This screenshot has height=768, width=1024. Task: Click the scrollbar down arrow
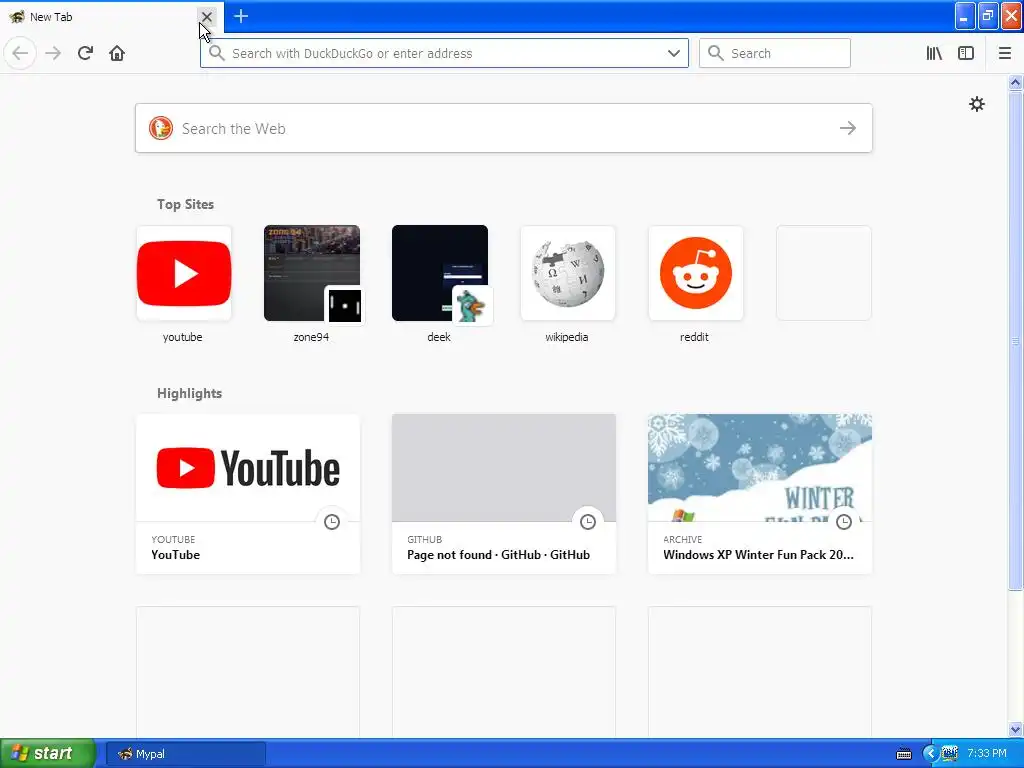(1015, 729)
